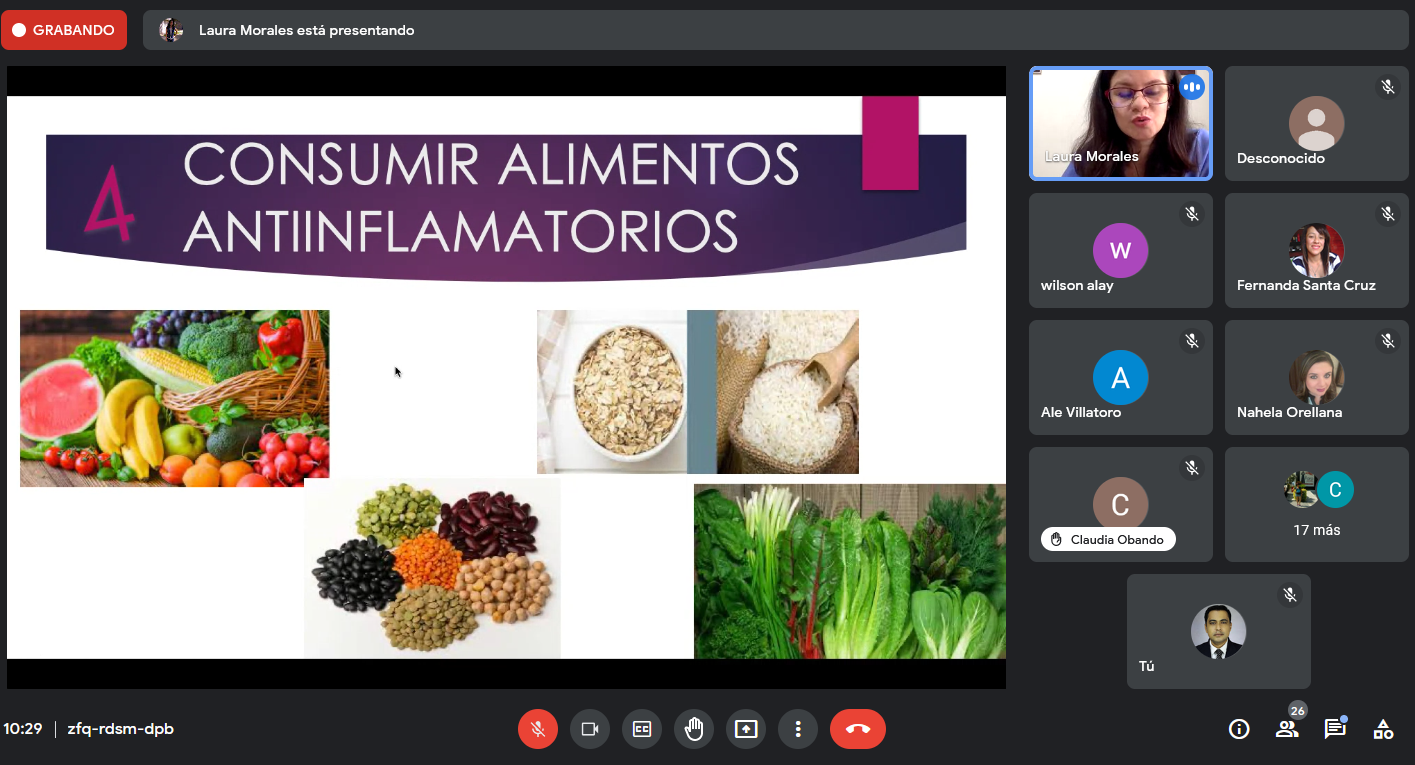This screenshot has width=1415, height=765.
Task: Select Nahela Orellana participant tile
Action: [x=1317, y=377]
